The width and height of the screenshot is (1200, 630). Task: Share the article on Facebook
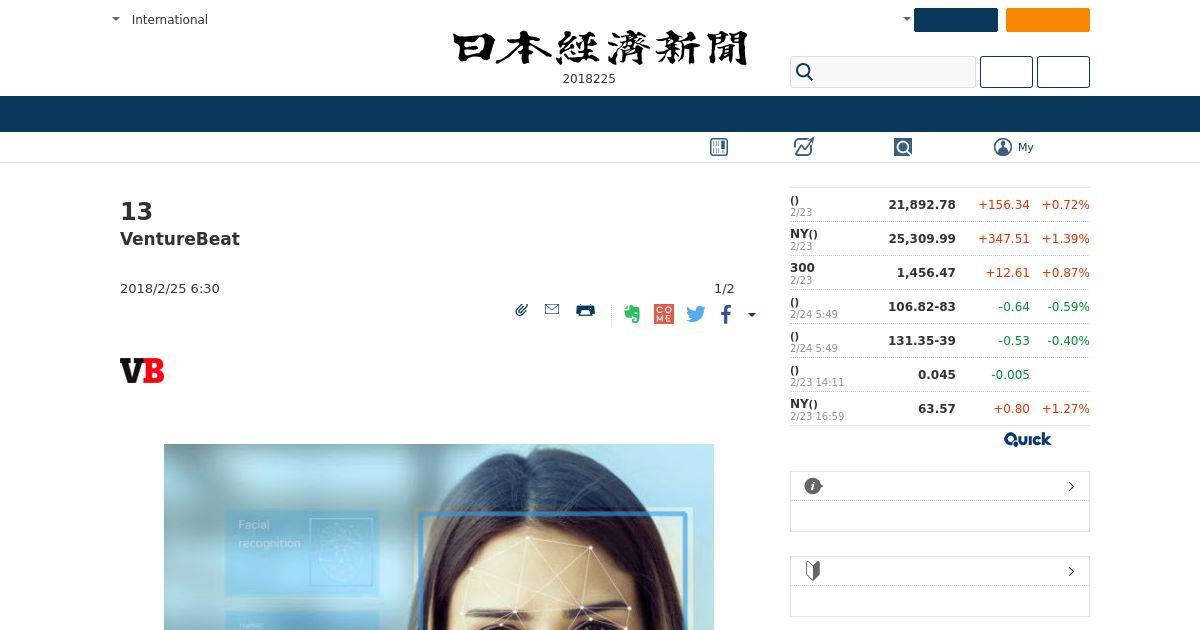click(726, 314)
